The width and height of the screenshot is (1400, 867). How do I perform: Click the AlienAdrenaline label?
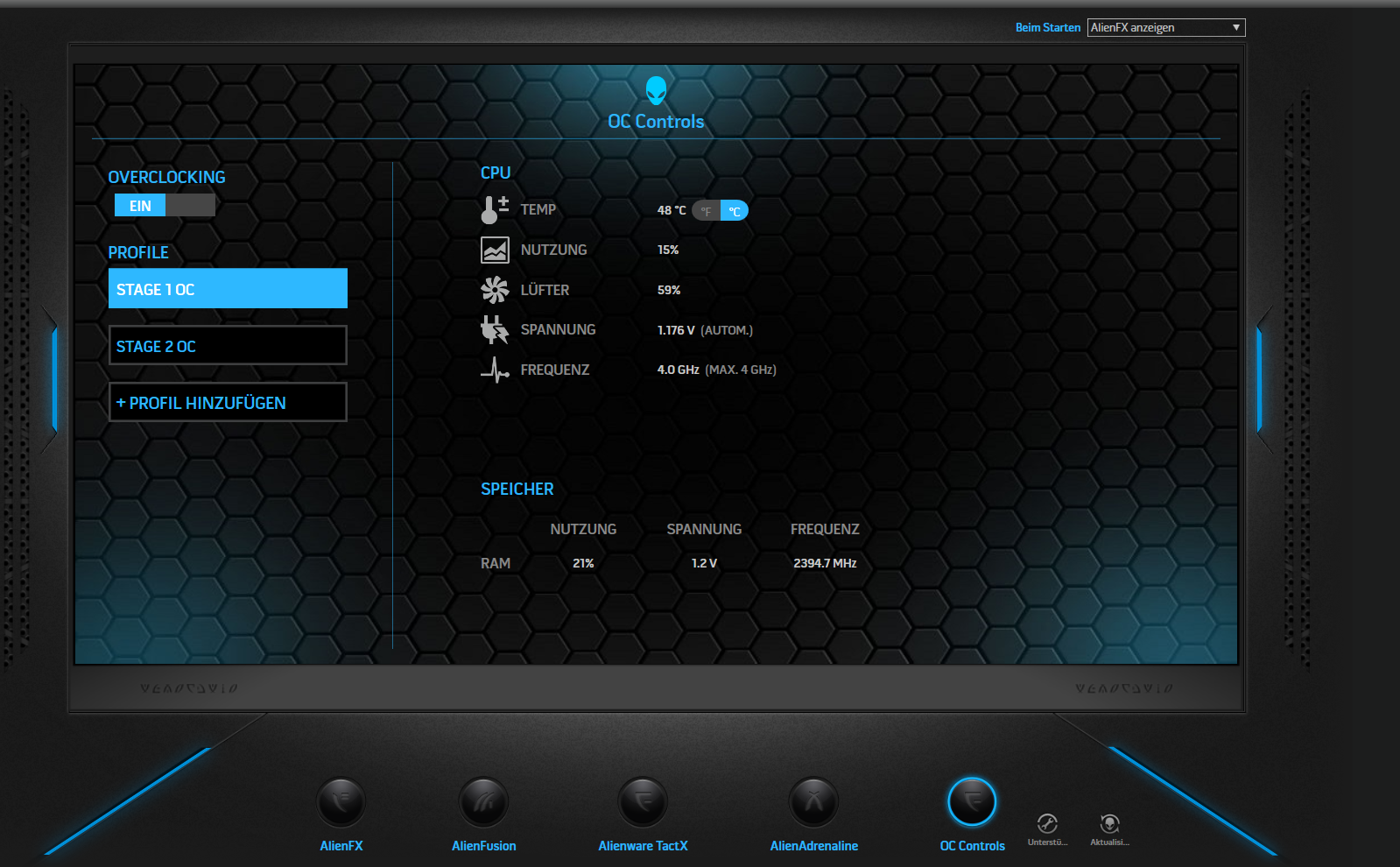tap(813, 846)
